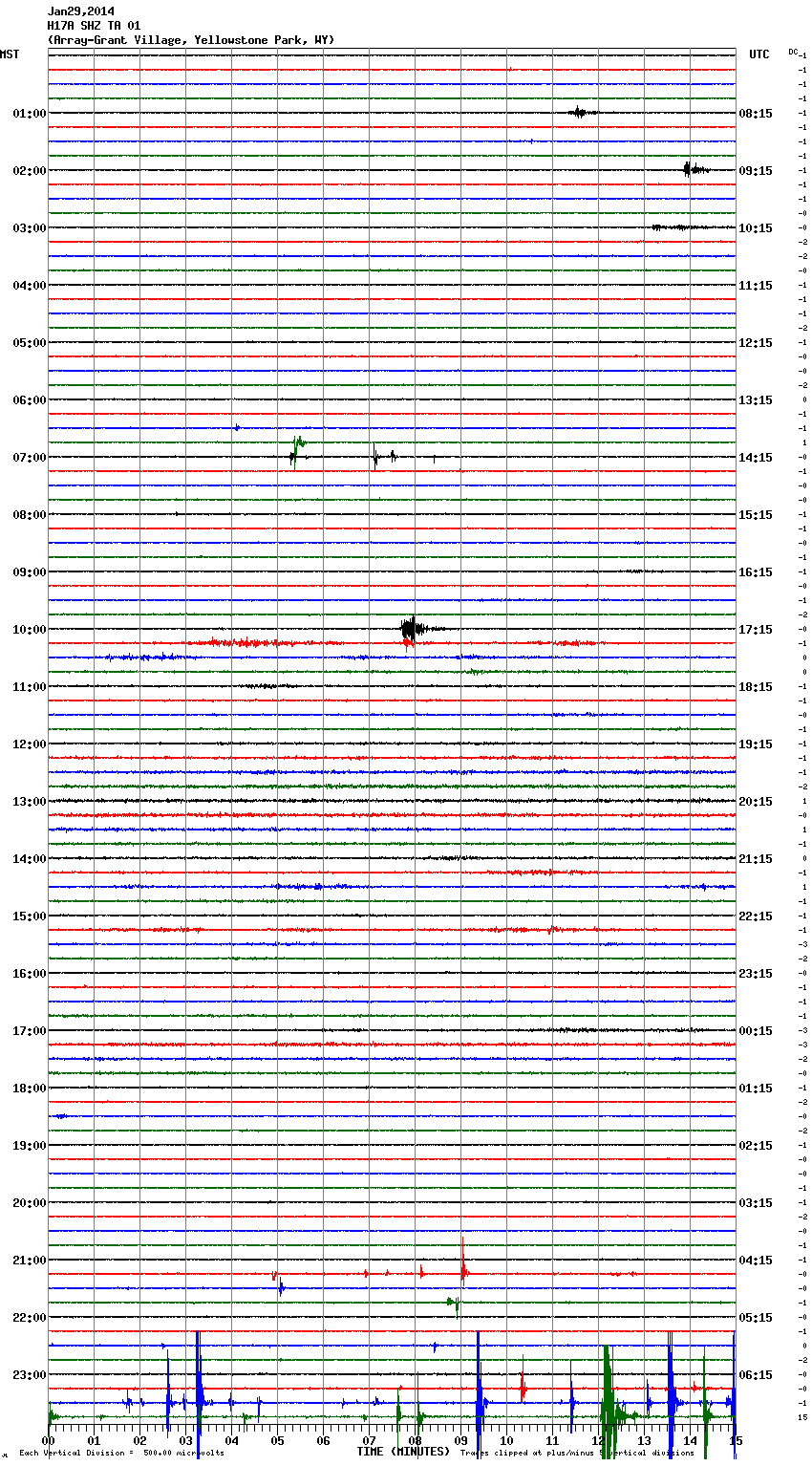The height and width of the screenshot is (1466, 812).
Task: Click the 12:15 UTC time label
Action: [756, 343]
